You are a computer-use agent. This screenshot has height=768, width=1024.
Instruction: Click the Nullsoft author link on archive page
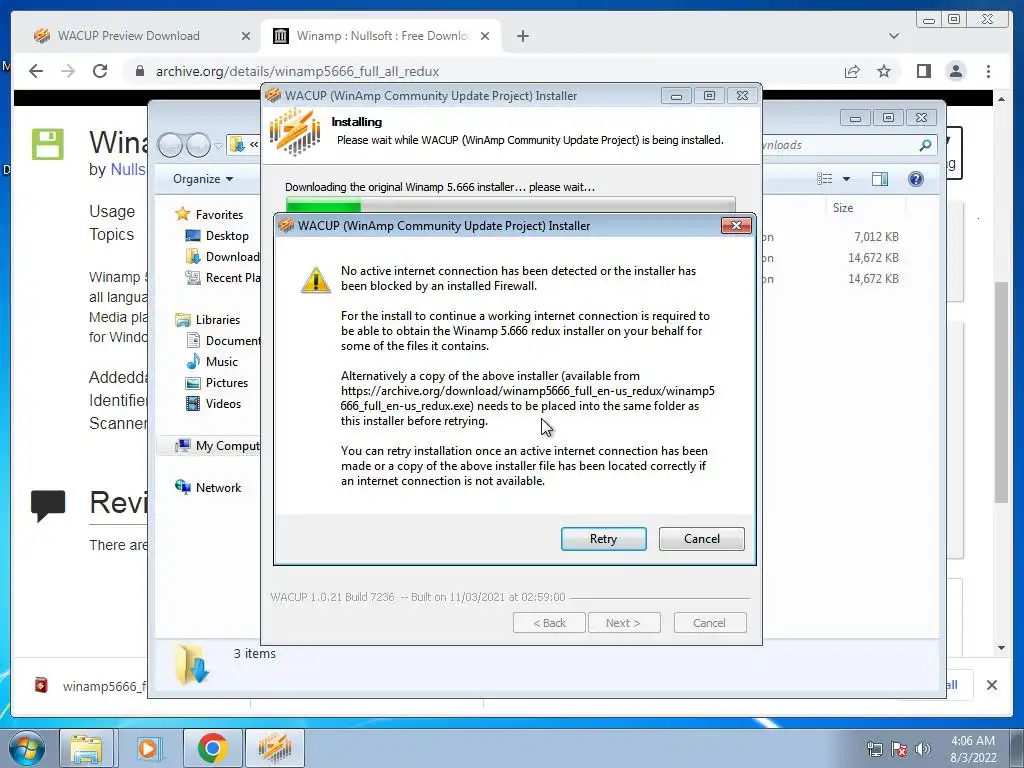pyautogui.click(x=128, y=169)
